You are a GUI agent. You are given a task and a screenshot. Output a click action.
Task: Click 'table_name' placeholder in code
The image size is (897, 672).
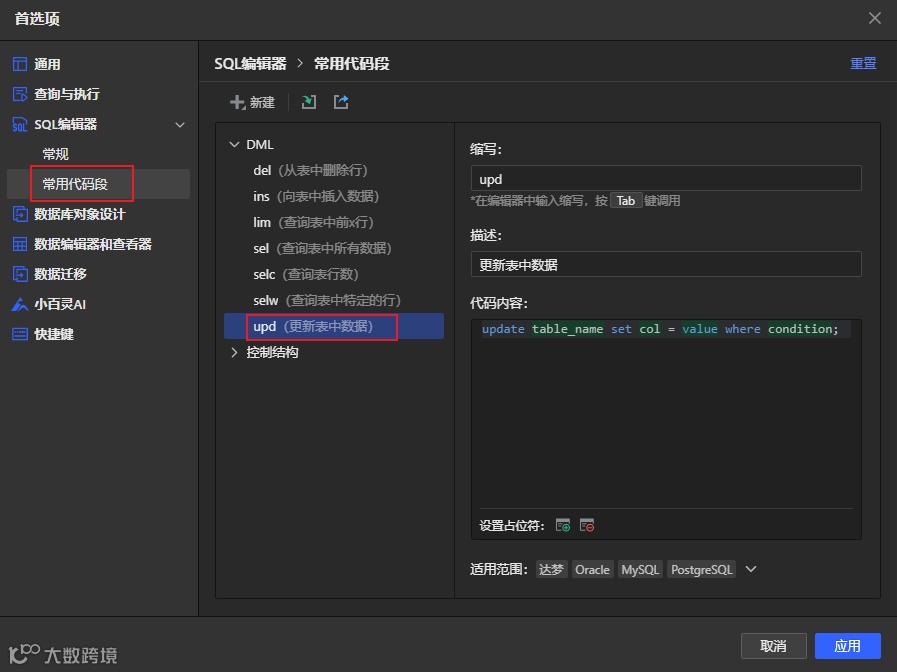[x=567, y=329]
